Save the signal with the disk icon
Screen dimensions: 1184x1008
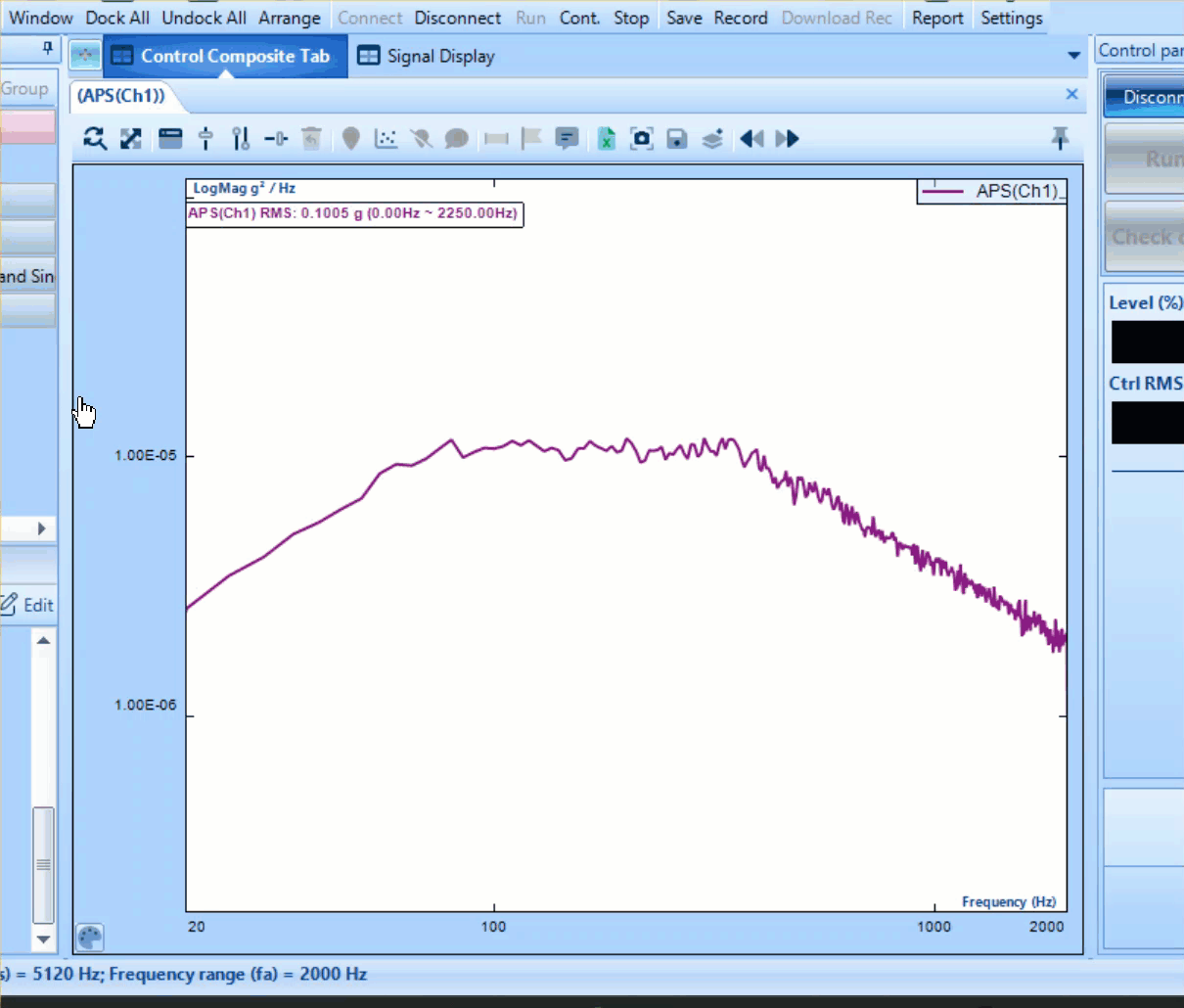[x=676, y=139]
